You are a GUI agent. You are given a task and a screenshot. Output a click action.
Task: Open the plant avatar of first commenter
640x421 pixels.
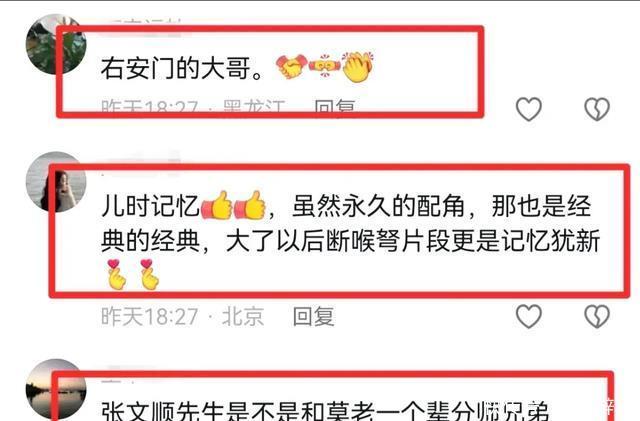click(x=56, y=44)
